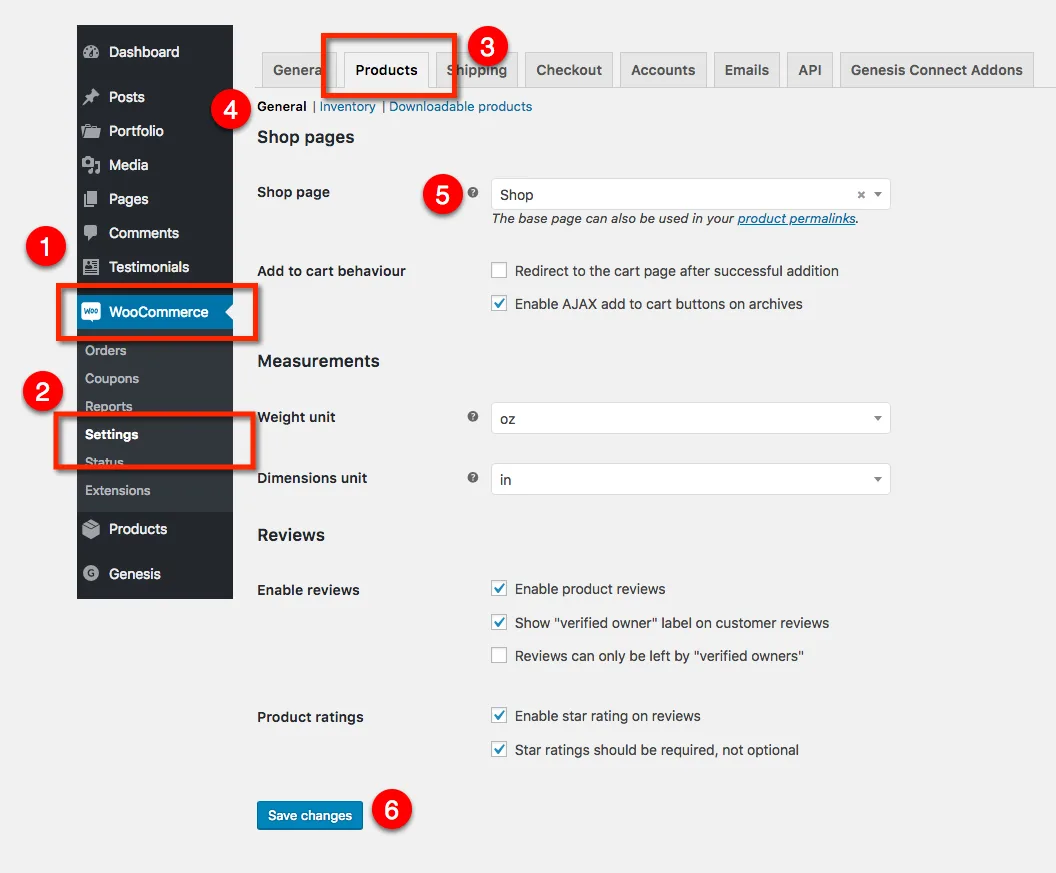1056x873 pixels.
Task: Open Coupons under WooCommerce
Action: pos(112,379)
